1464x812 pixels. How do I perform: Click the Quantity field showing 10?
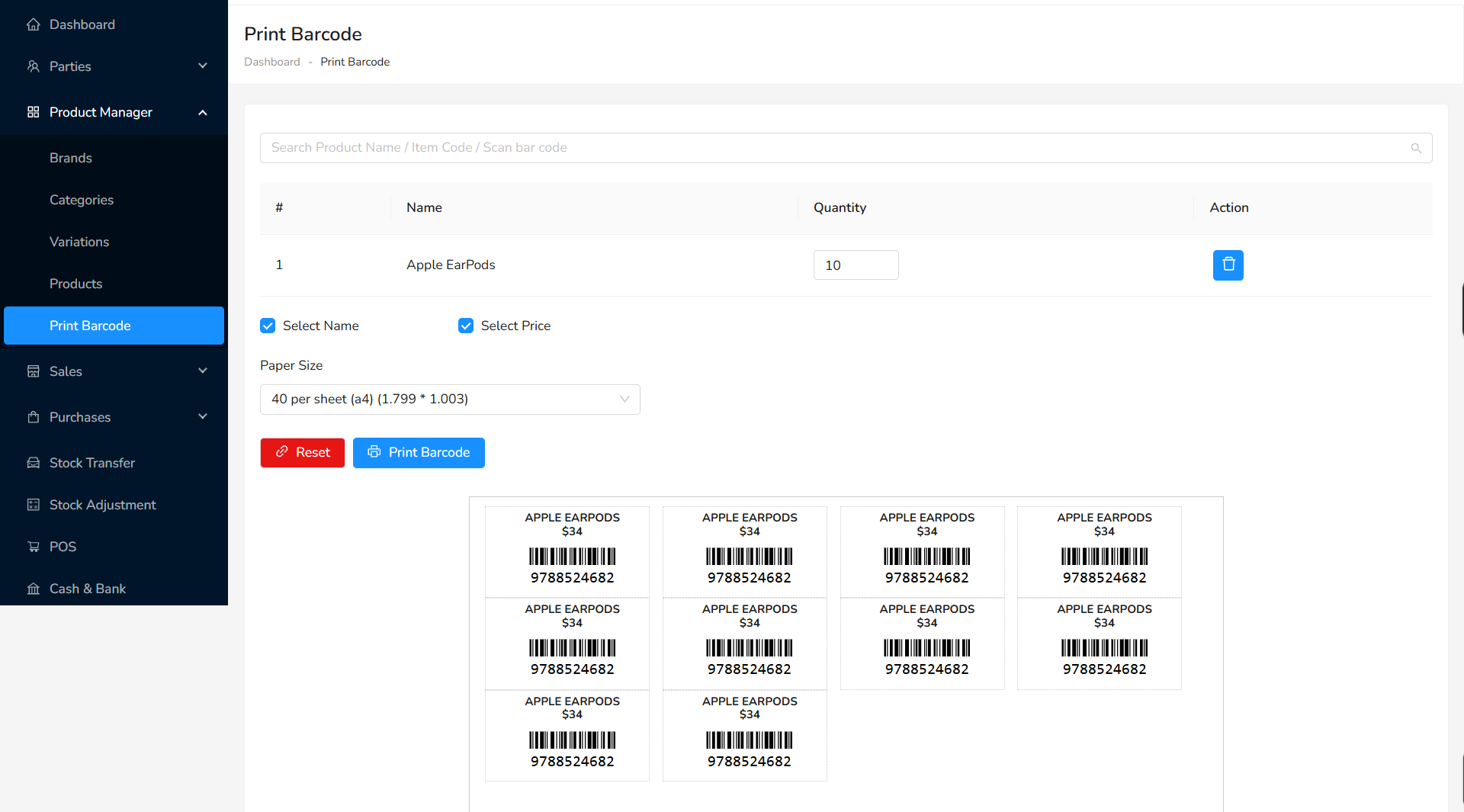pyautogui.click(x=856, y=265)
